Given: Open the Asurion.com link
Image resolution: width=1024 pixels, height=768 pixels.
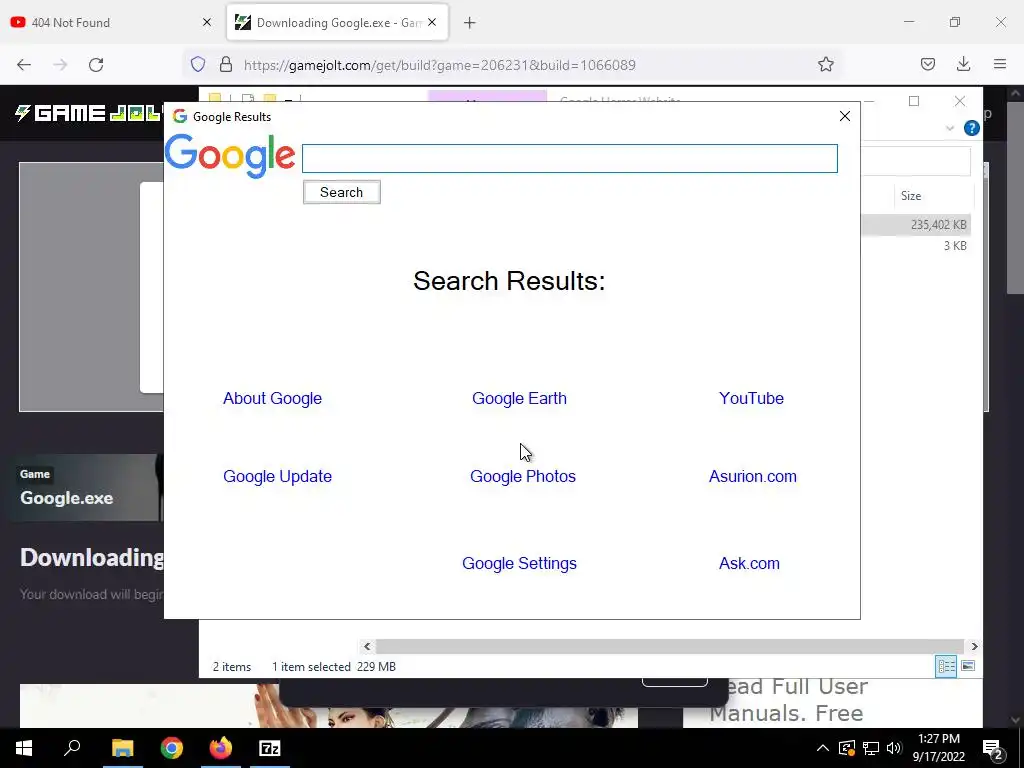Looking at the screenshot, I should pos(752,477).
